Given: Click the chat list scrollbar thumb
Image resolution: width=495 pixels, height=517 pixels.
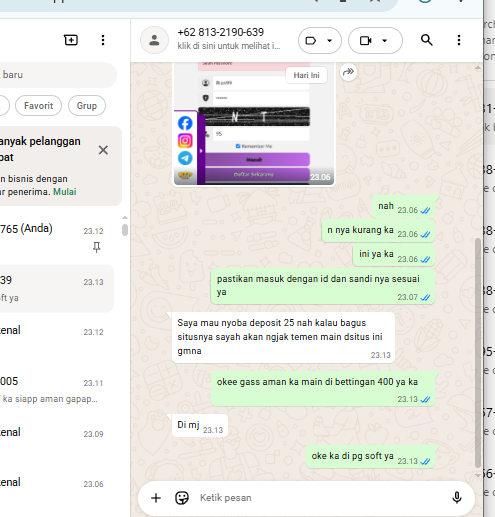Looking at the screenshot, I should coord(125,230).
